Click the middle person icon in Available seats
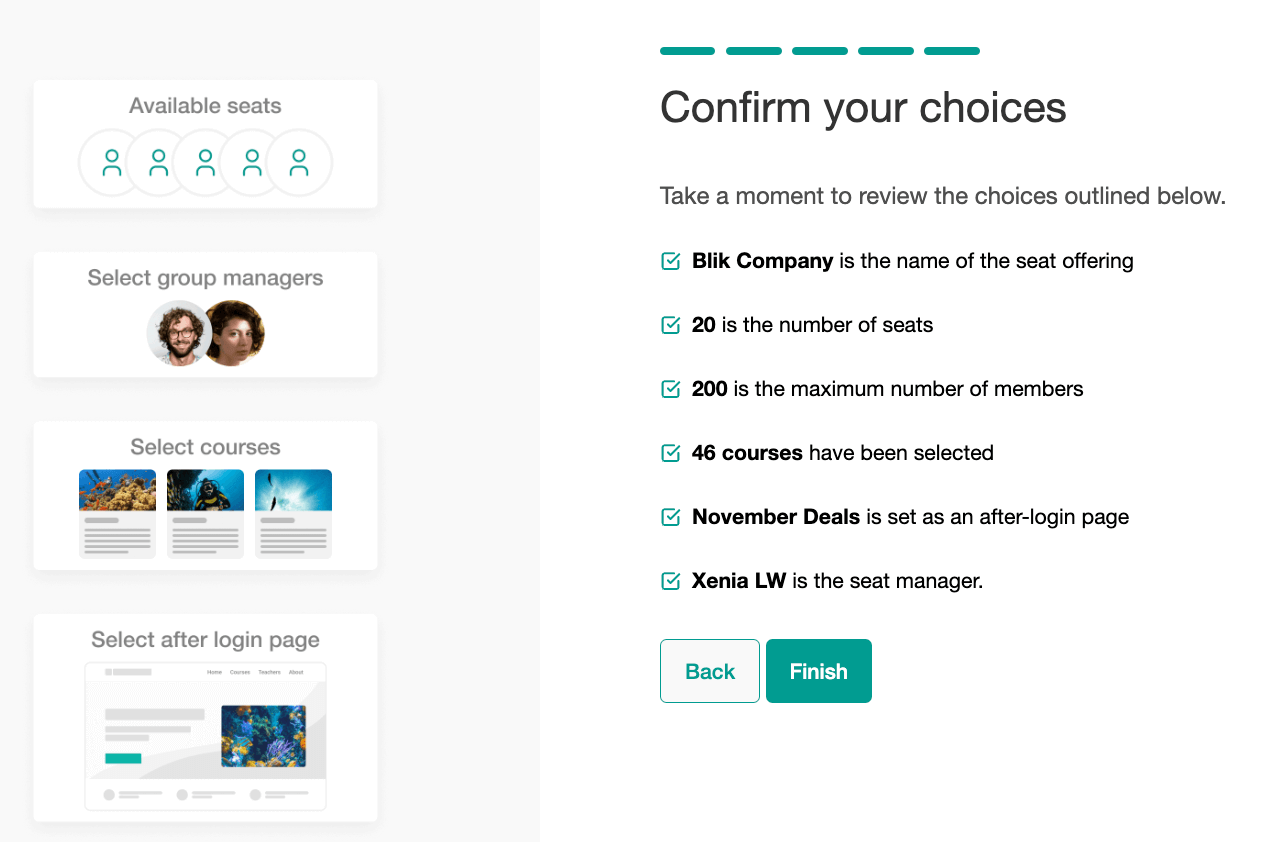 pyautogui.click(x=205, y=163)
